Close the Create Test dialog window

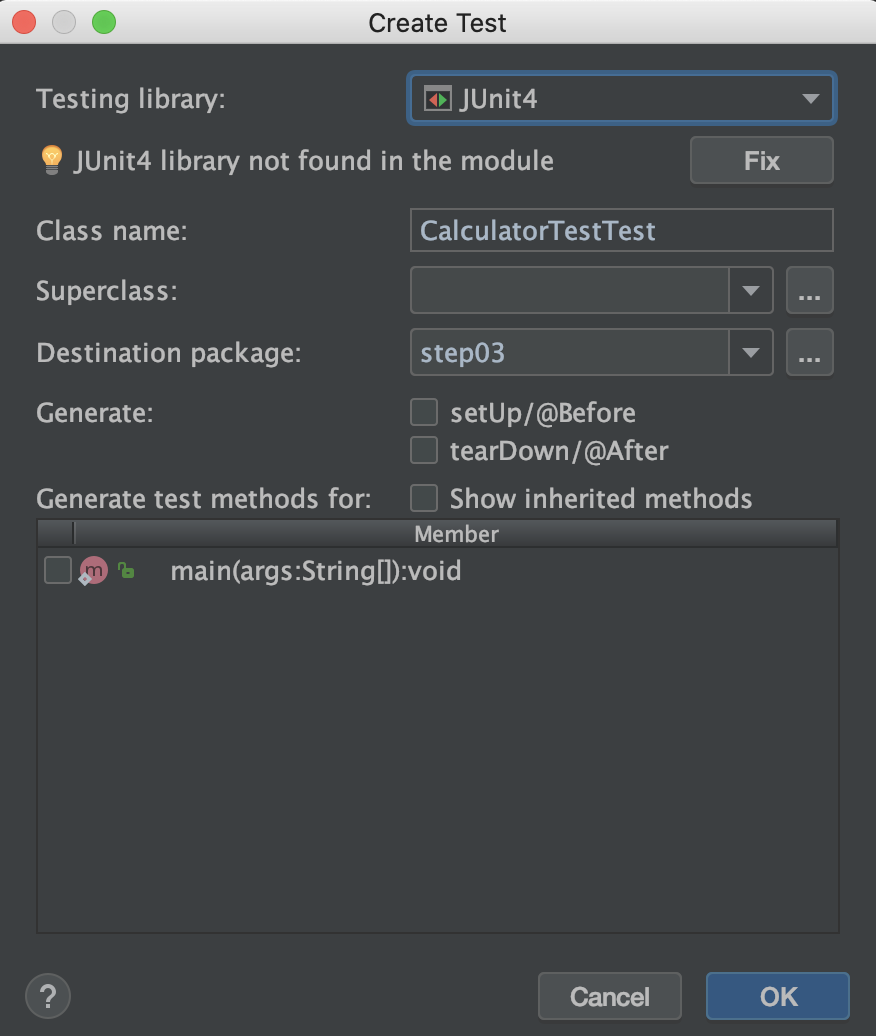pos(24,22)
